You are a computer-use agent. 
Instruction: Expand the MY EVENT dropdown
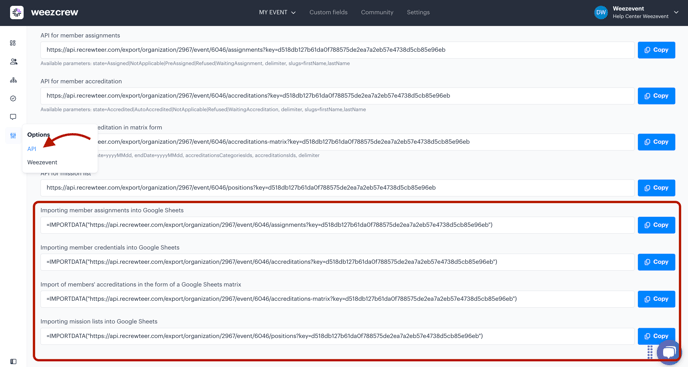coord(277,12)
